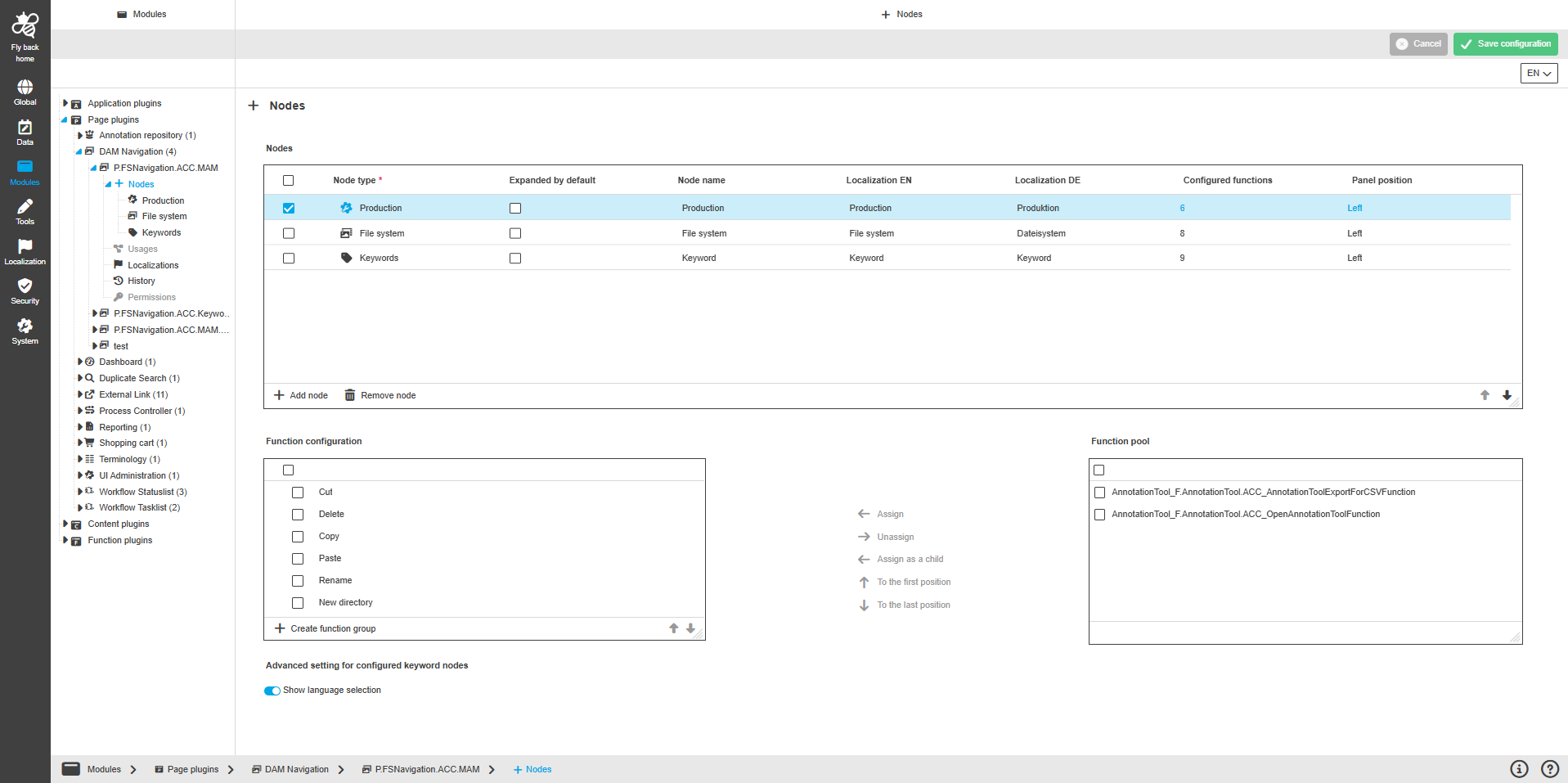Disable the Show language selection toggle

point(272,691)
